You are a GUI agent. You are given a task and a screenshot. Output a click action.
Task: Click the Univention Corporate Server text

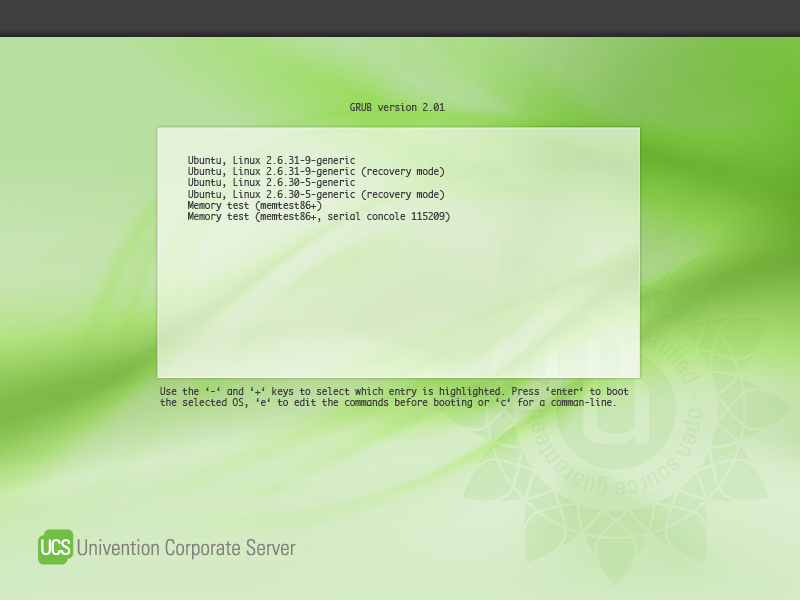tap(186, 548)
